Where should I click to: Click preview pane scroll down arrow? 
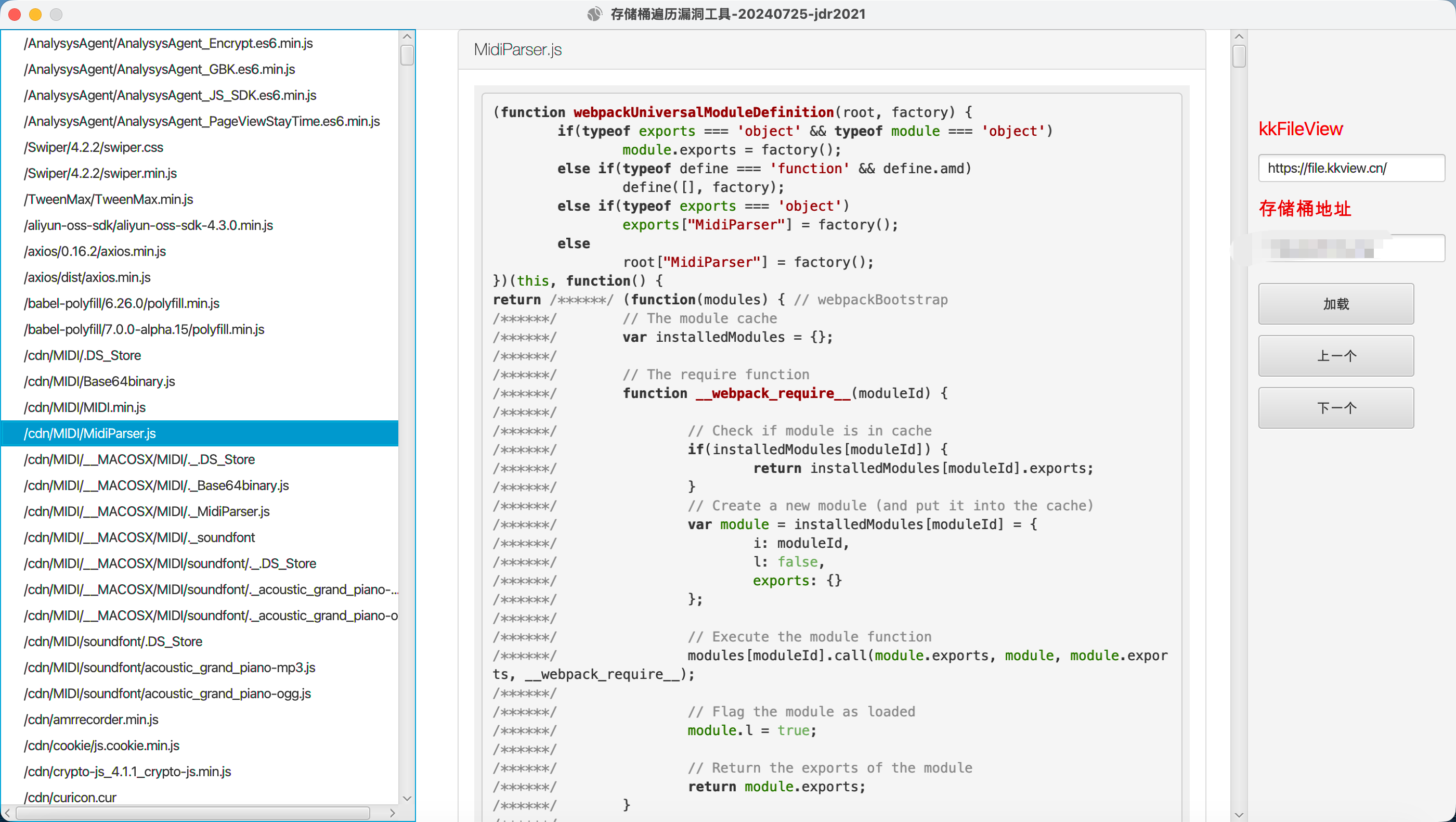coord(1239,815)
